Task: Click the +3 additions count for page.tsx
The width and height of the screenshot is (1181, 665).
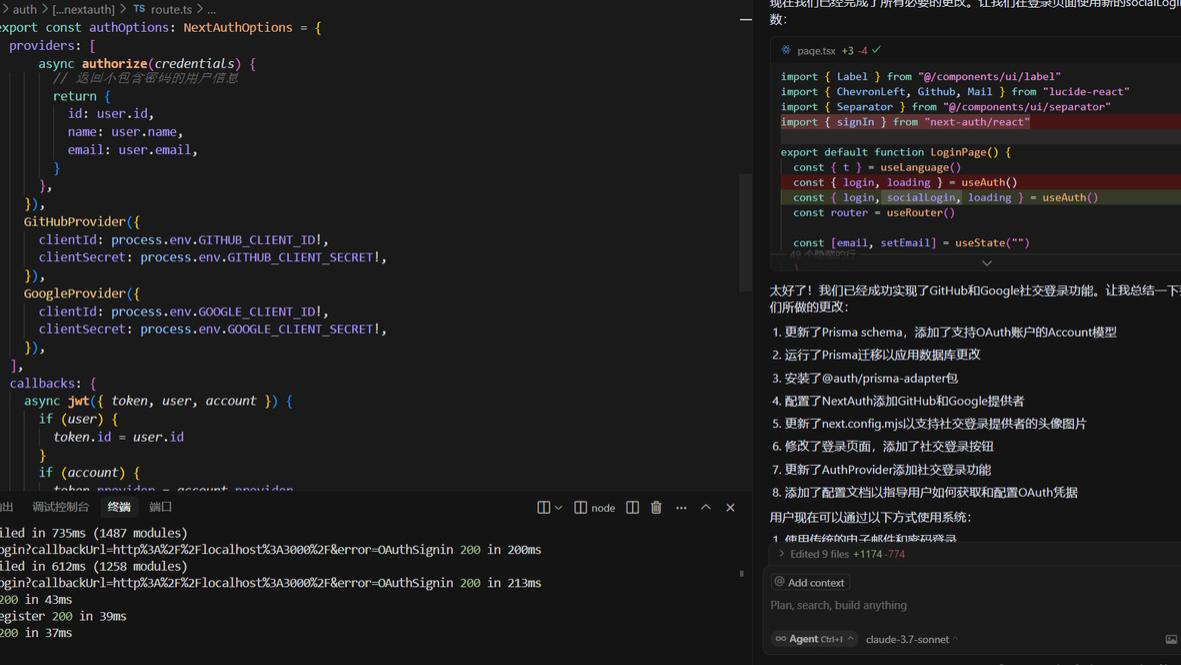Action: coord(847,51)
